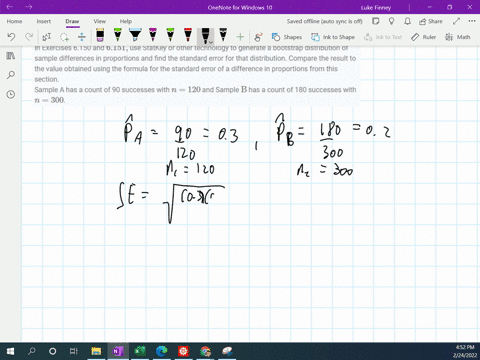
Task: Open the Shapes gallery
Action: [287, 37]
